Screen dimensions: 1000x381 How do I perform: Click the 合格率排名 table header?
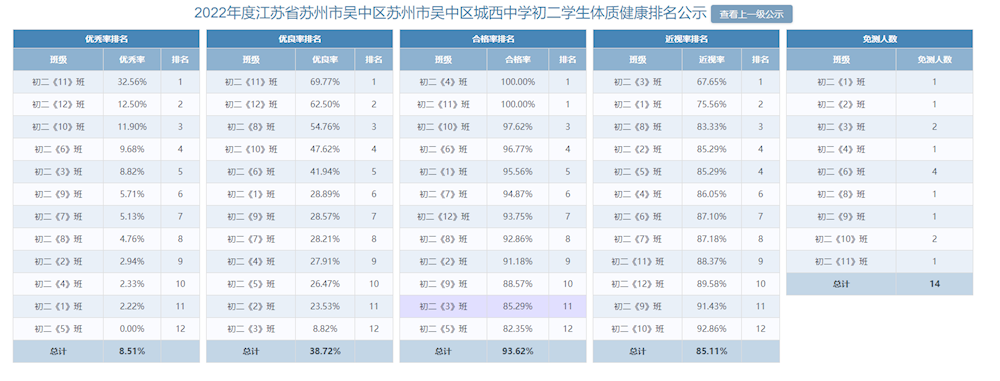[493, 39]
